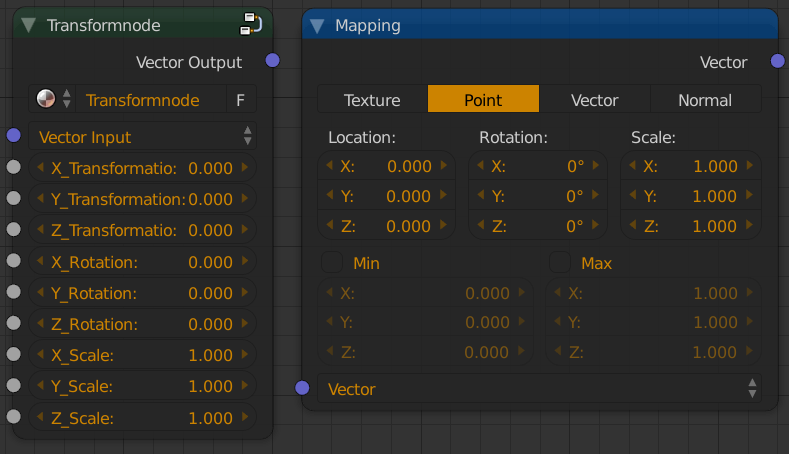This screenshot has height=454, width=789.
Task: Increase Y_Scale value with right arrow
Action: (x=245, y=386)
